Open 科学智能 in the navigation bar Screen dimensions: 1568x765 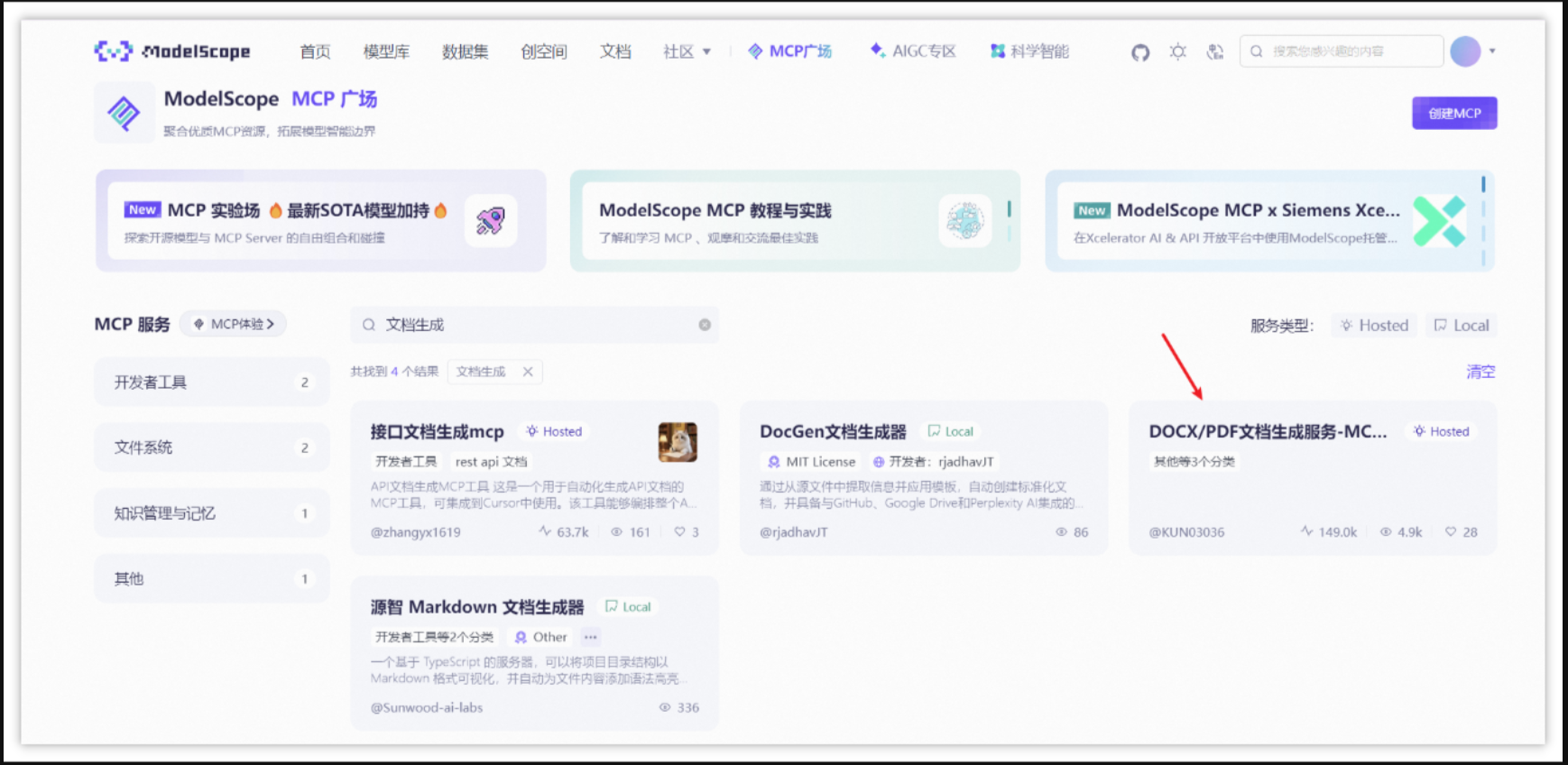coord(1029,51)
